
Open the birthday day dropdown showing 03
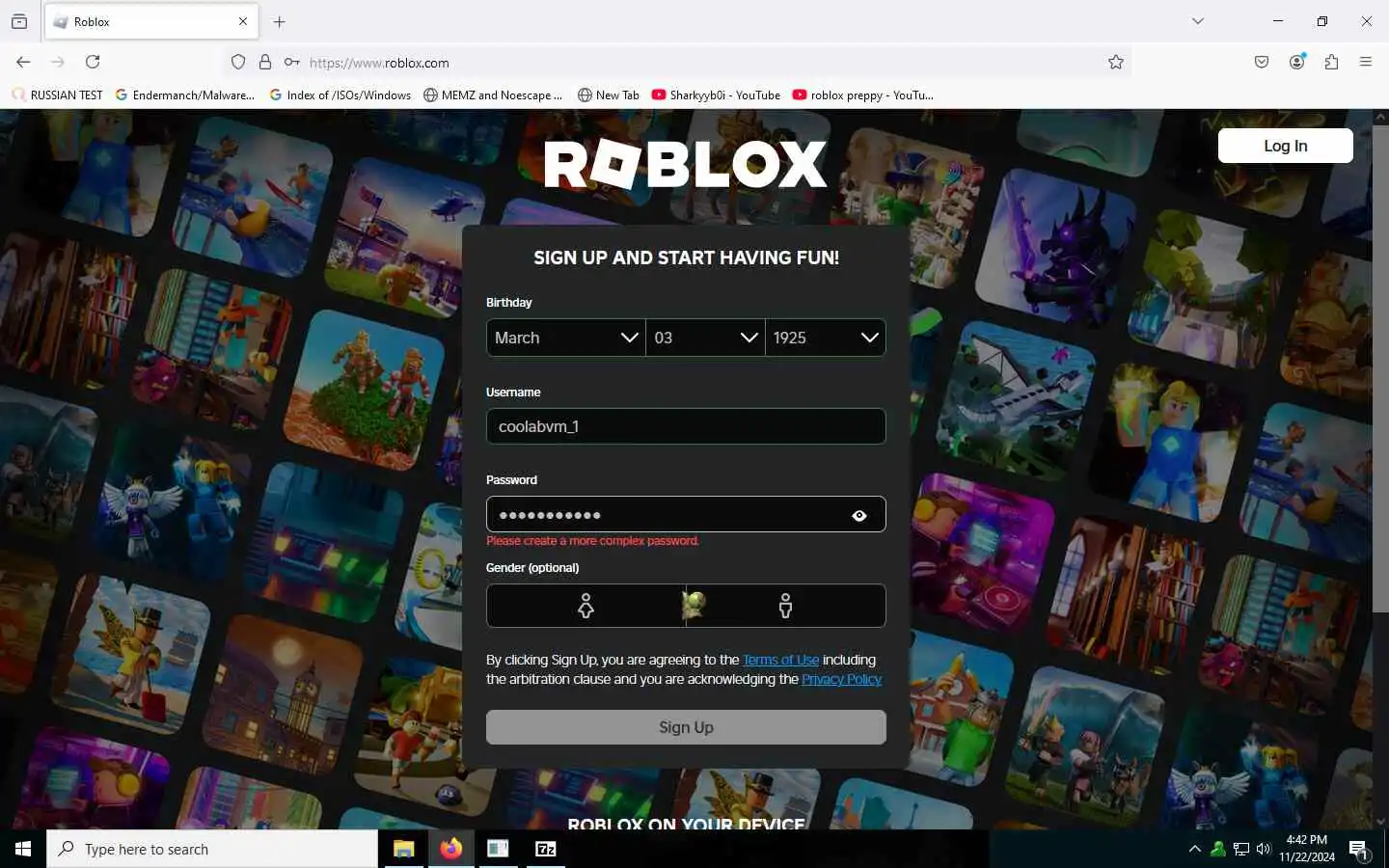[705, 338]
